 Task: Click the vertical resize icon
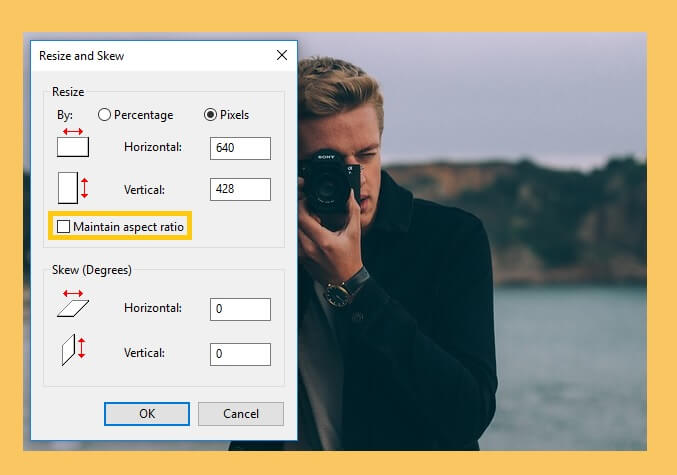pyautogui.click(x=73, y=187)
